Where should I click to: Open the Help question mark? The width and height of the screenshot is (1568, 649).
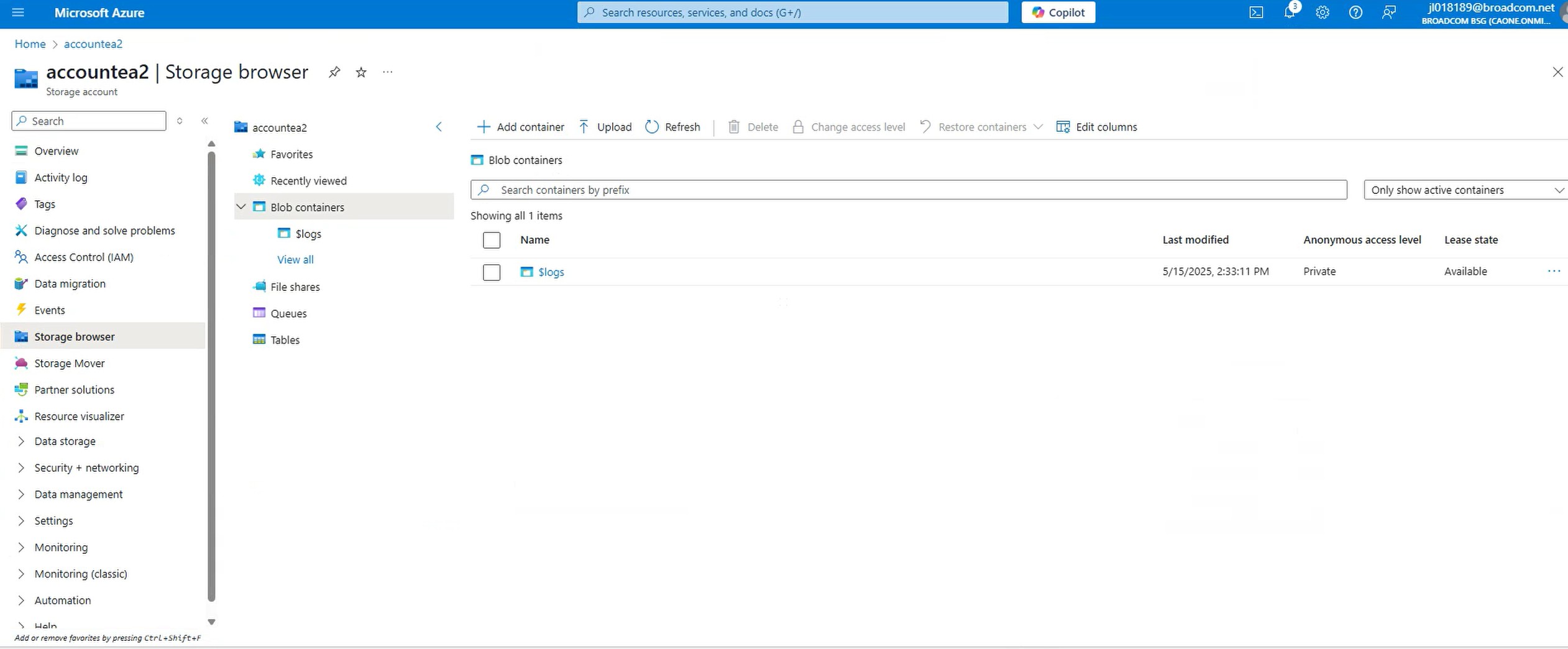click(1355, 12)
